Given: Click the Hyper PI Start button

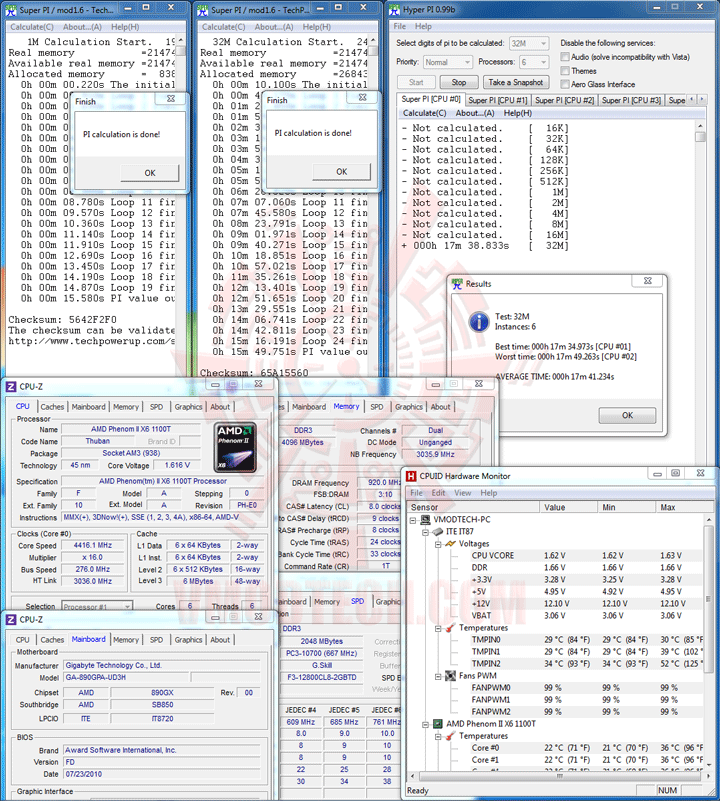Looking at the screenshot, I should click(416, 82).
